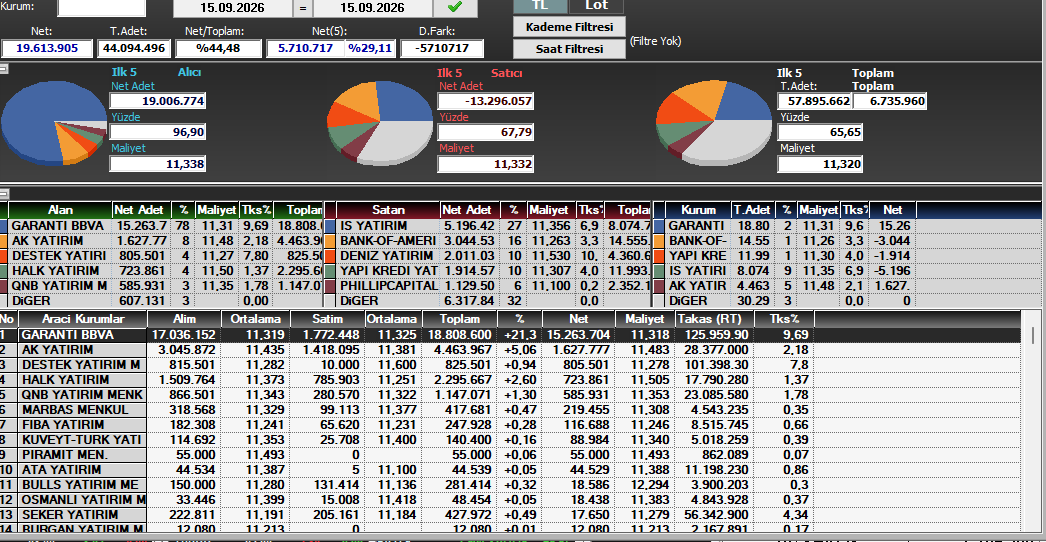The image size is (1046, 542).
Task: Click the Kurum input field
Action: coord(101,7)
